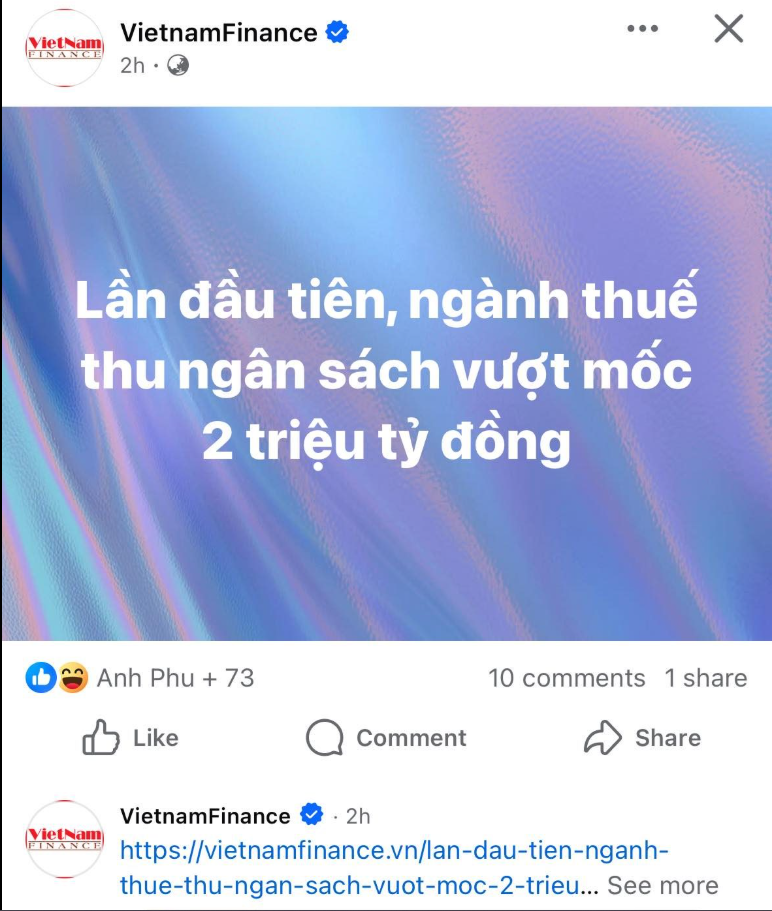This screenshot has width=772, height=911.
Task: Close the post with the X icon
Action: (728, 28)
